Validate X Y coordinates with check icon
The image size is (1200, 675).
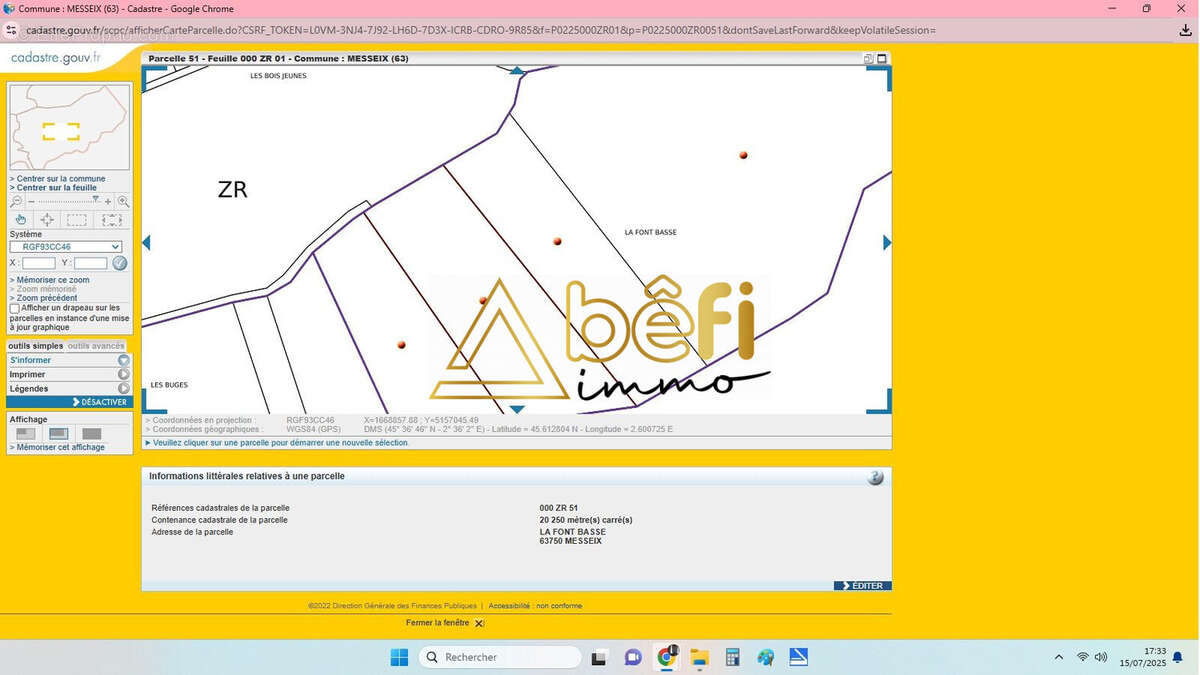click(x=120, y=263)
